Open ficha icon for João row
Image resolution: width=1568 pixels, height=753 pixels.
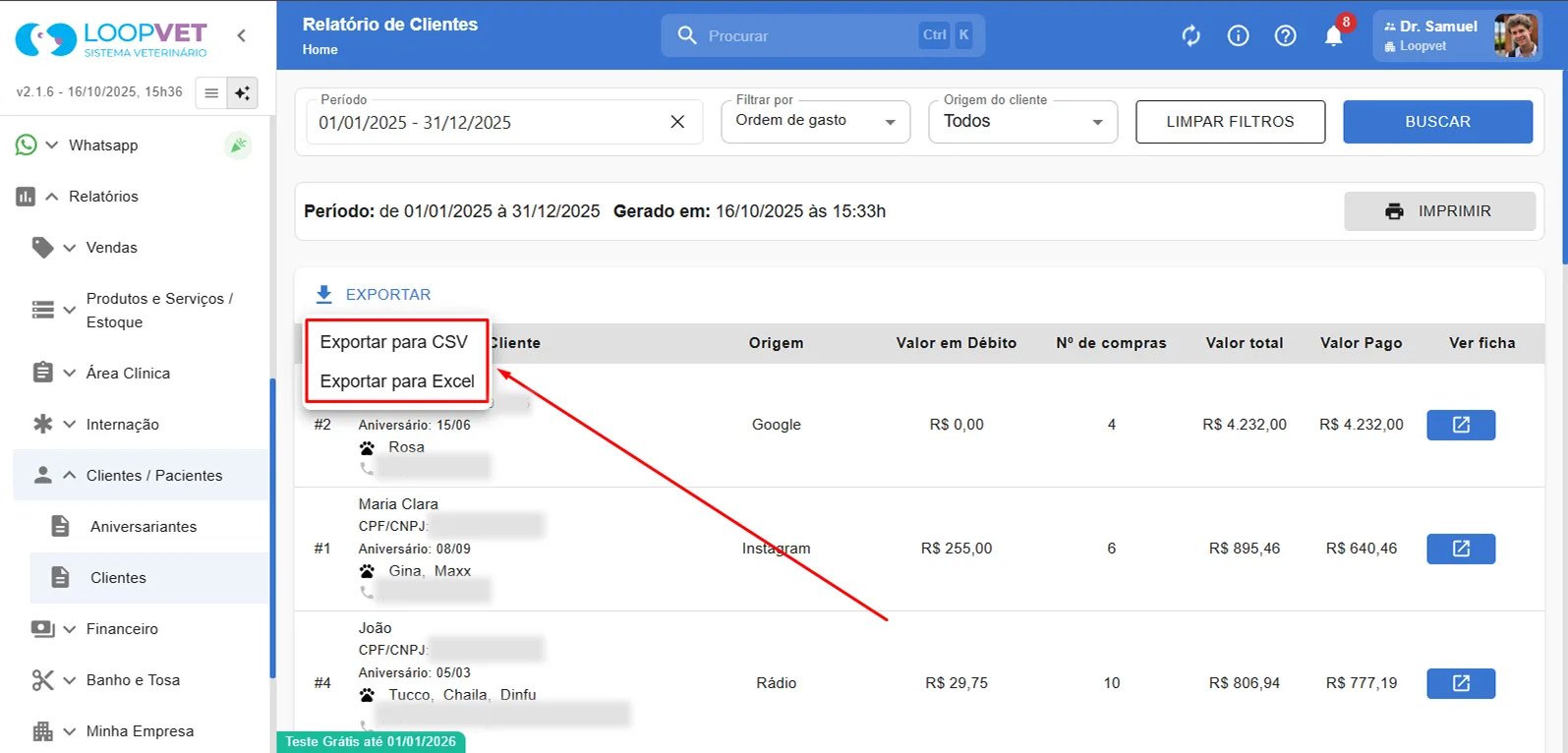click(1461, 683)
